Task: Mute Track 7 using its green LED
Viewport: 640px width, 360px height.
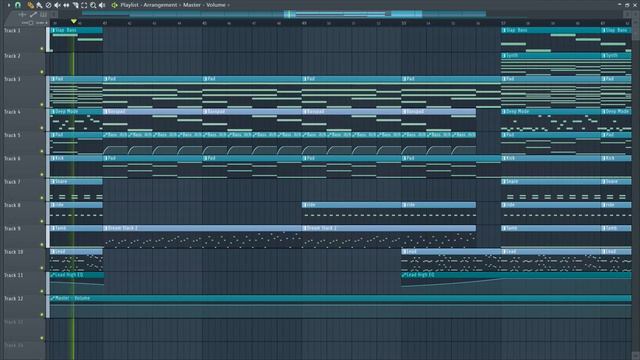Action: (42, 198)
